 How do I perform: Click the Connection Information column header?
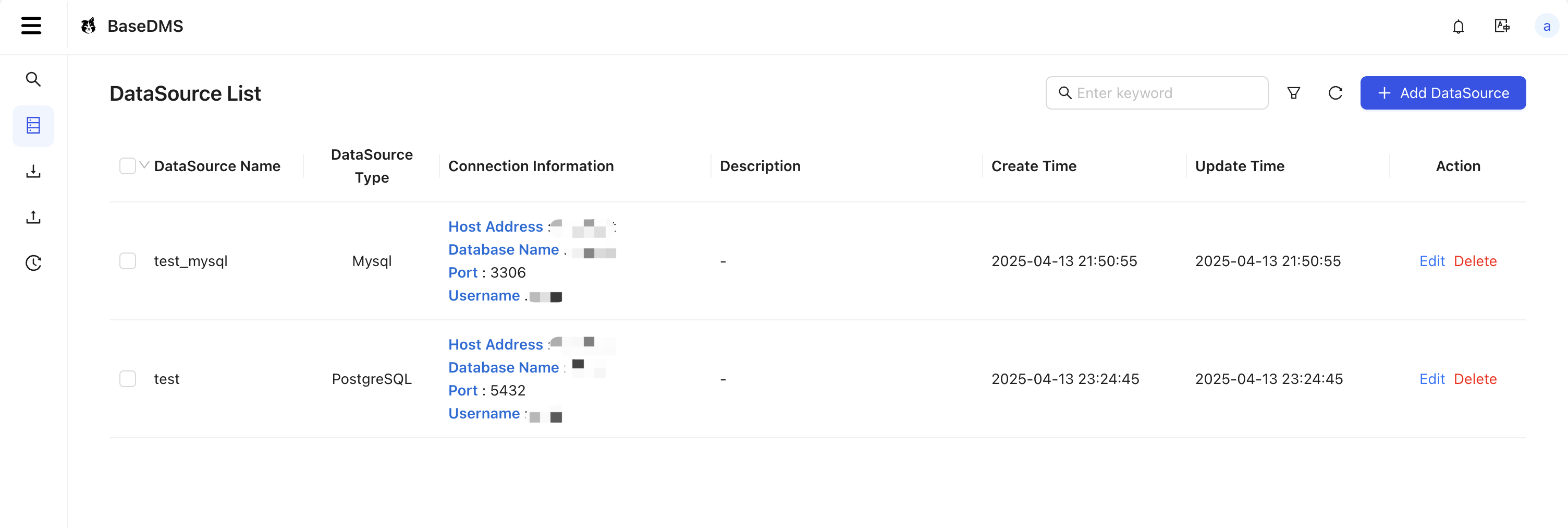point(531,166)
